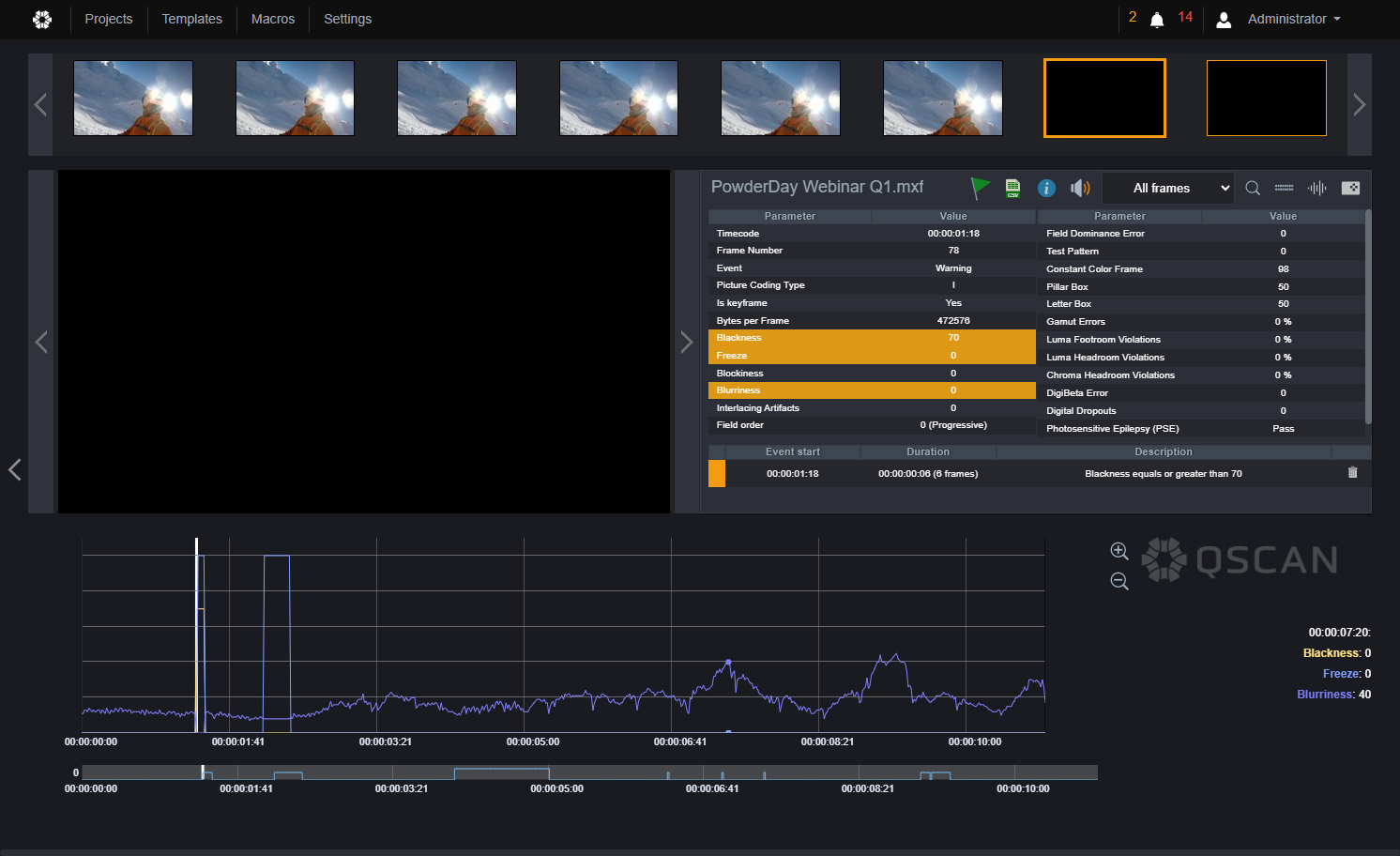Open the Templates menu
This screenshot has height=856, width=1400.
coord(192,19)
